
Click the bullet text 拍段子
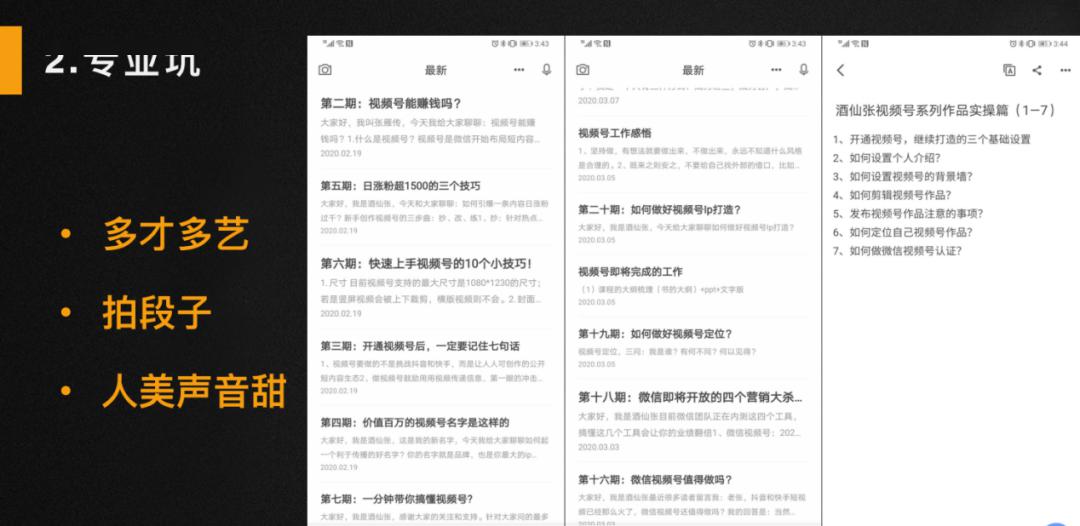(157, 313)
